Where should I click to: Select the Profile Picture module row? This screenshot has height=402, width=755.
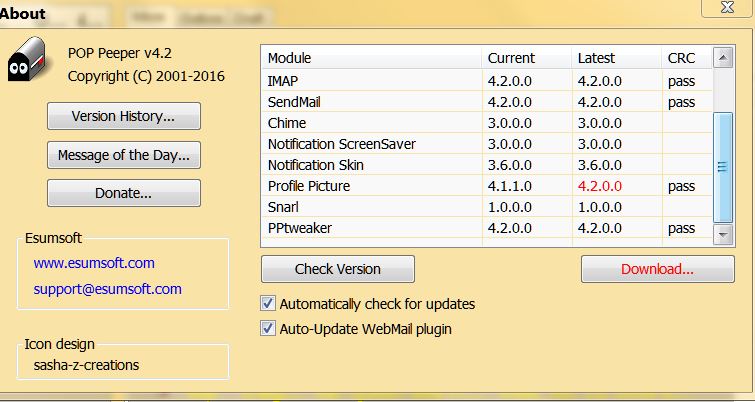pyautogui.click(x=487, y=186)
